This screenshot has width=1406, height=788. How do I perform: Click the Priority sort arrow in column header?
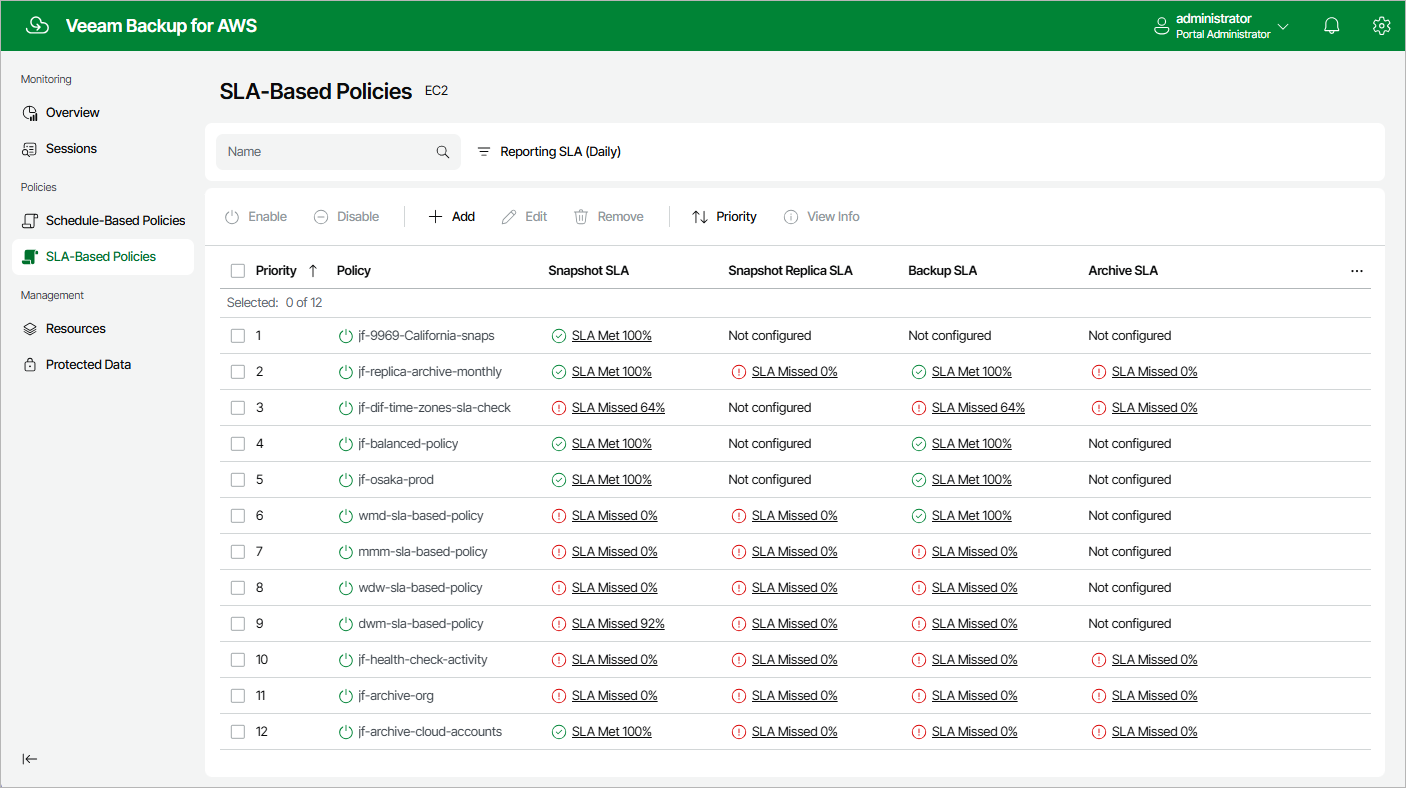(313, 271)
